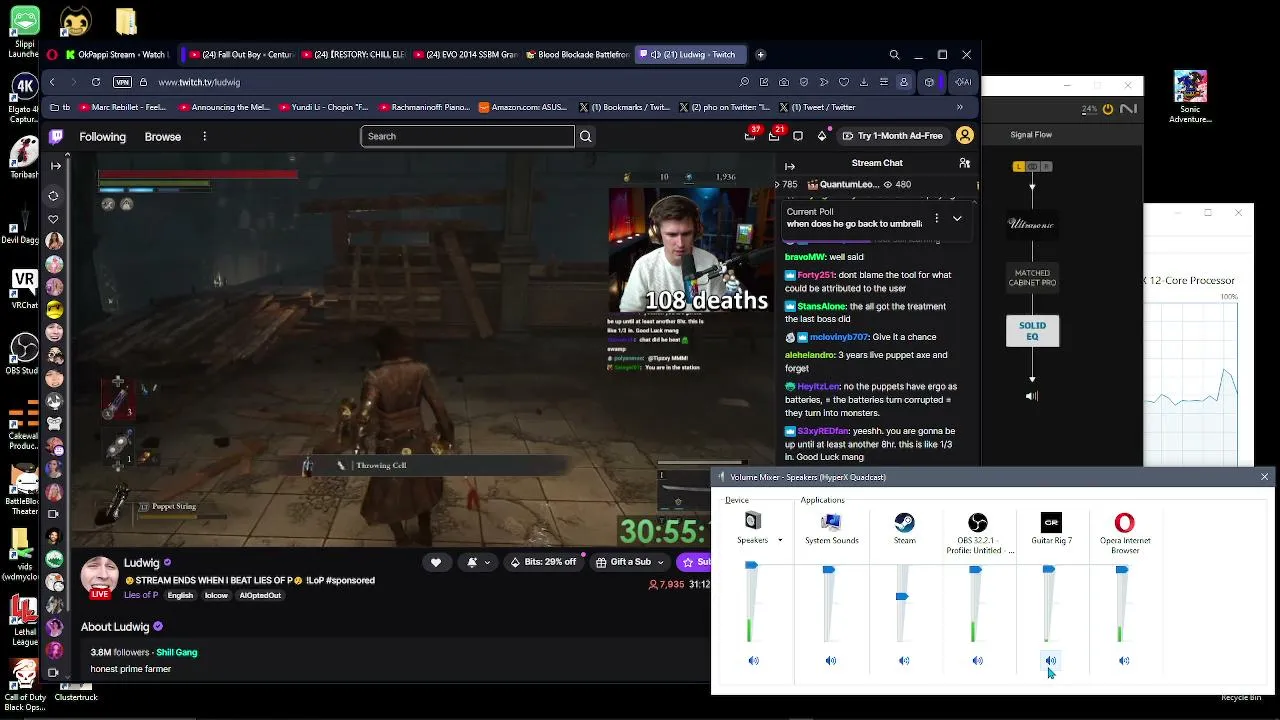Mute Guitar Rig 7 in Volume Mixer
Viewport: 1280px width, 720px height.
tap(1051, 661)
